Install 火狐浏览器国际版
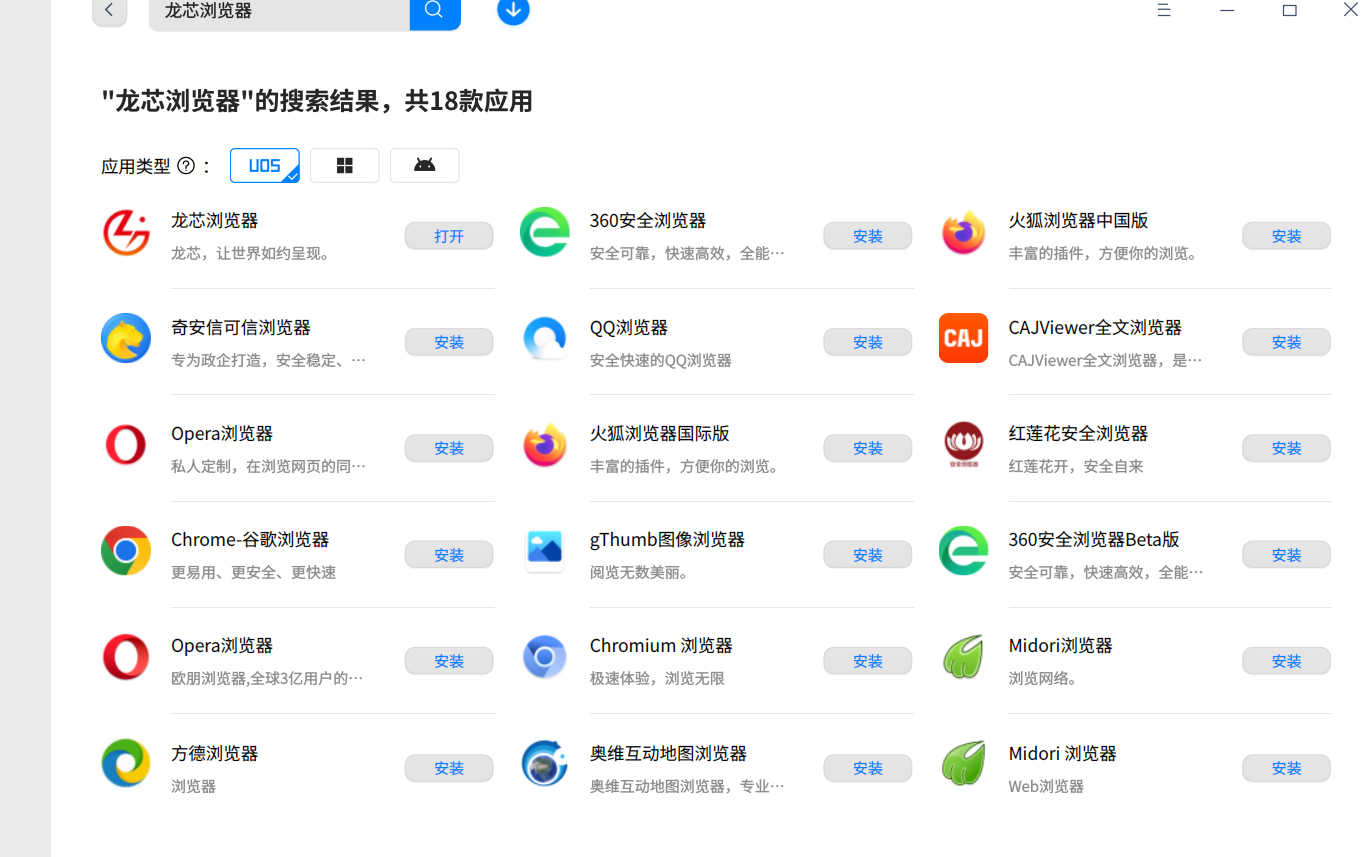This screenshot has height=857, width=1372. pos(868,448)
